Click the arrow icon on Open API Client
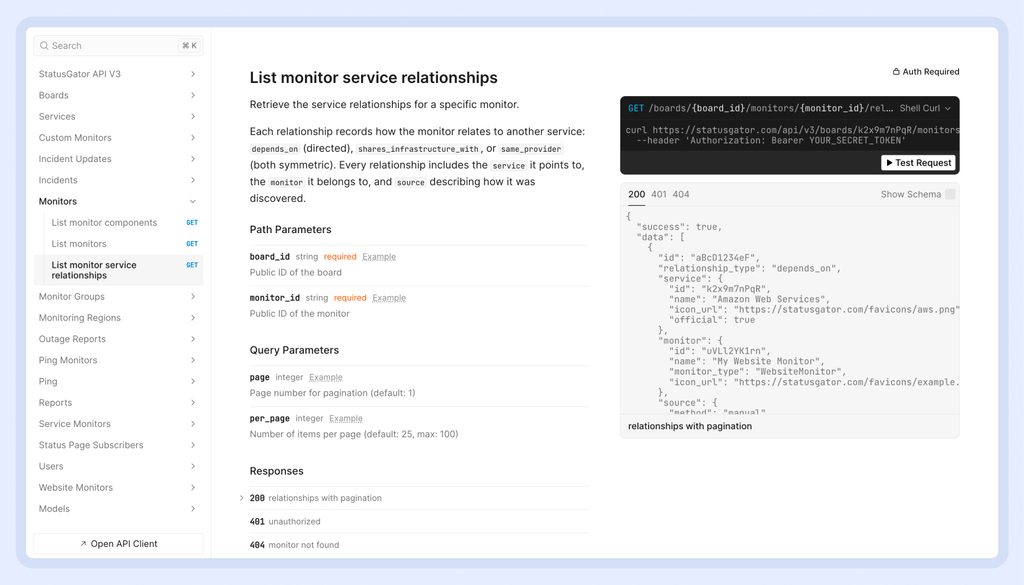 click(x=83, y=544)
